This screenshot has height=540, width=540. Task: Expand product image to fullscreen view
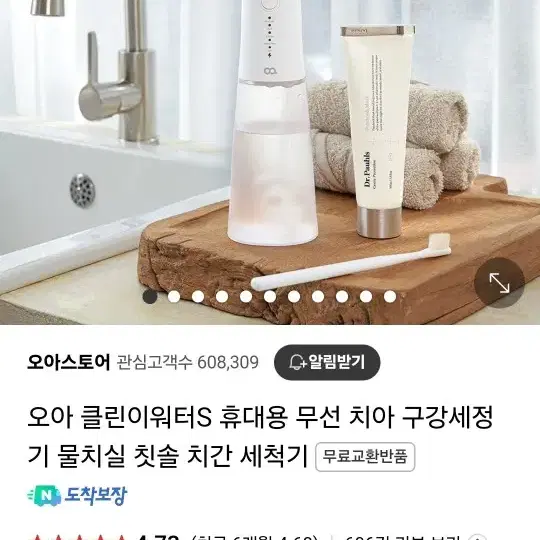[499, 283]
